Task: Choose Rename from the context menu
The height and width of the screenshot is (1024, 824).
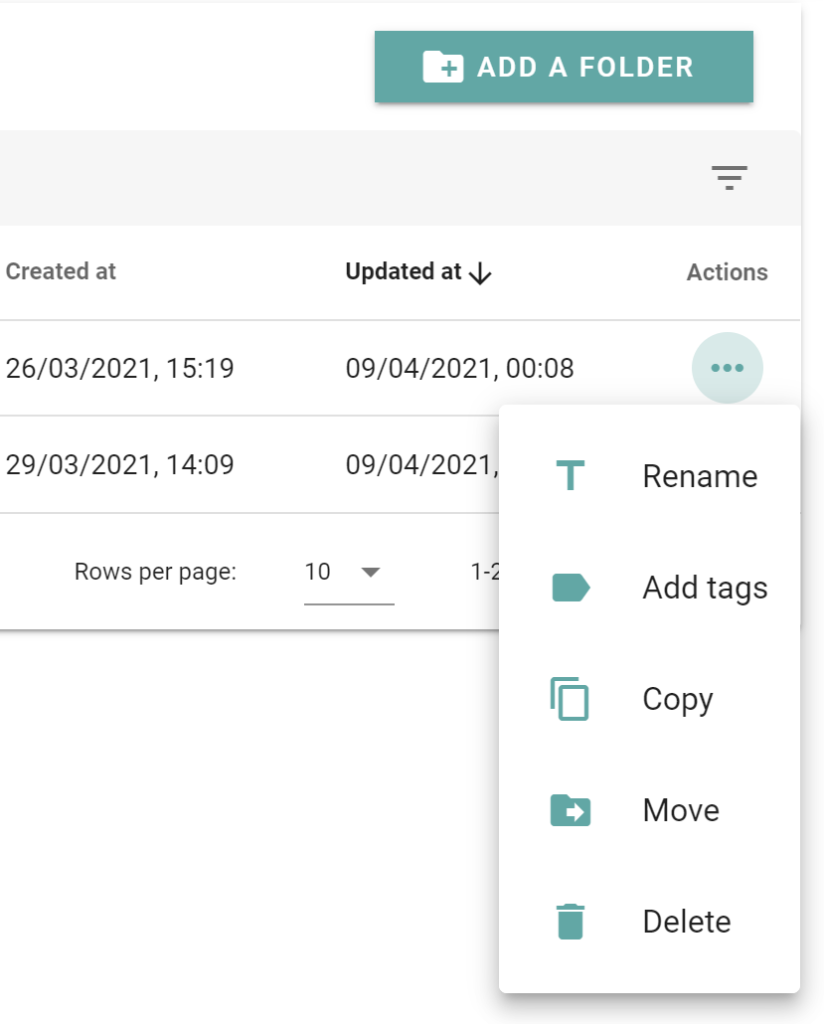Action: [649, 475]
